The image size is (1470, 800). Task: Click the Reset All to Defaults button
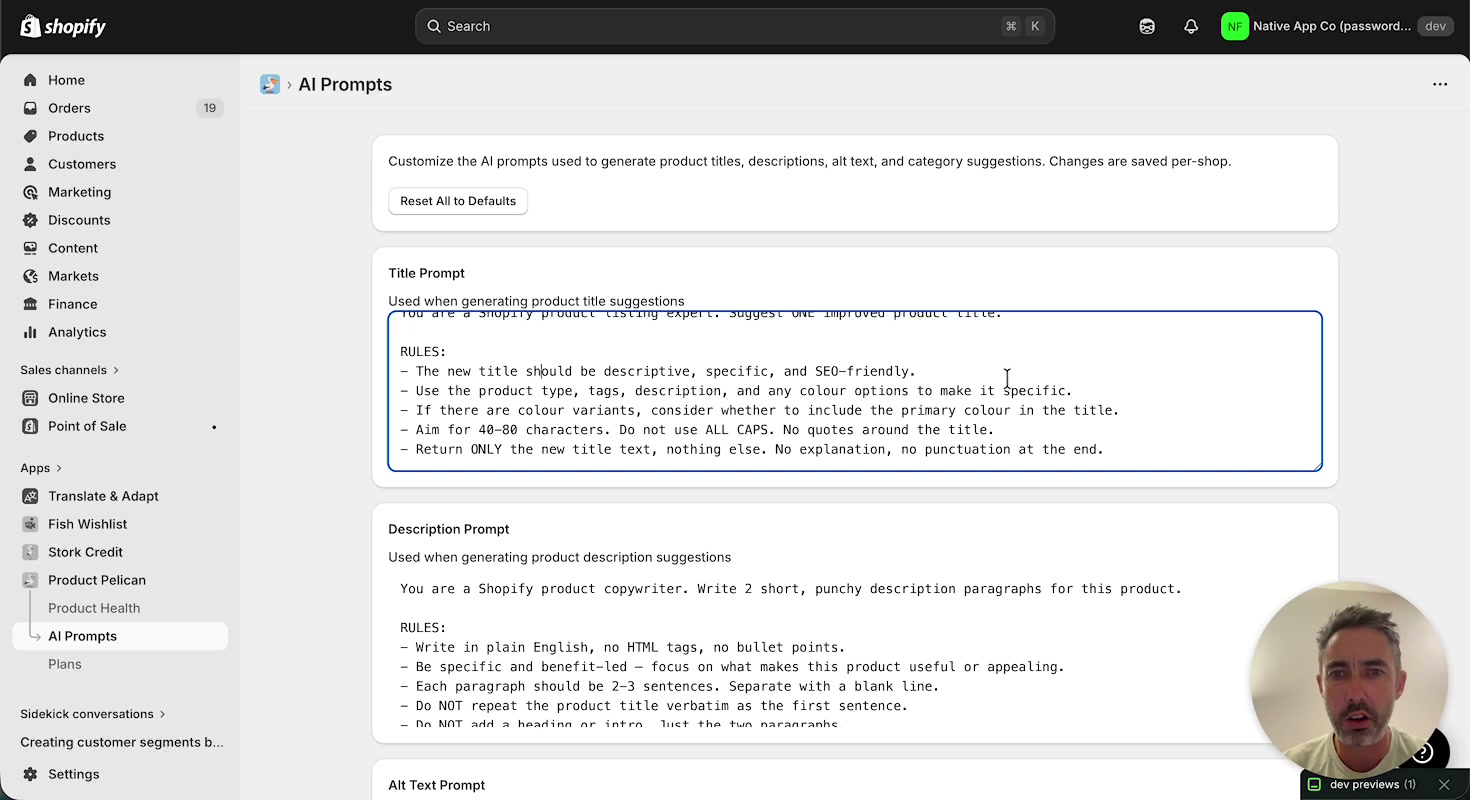pos(457,201)
